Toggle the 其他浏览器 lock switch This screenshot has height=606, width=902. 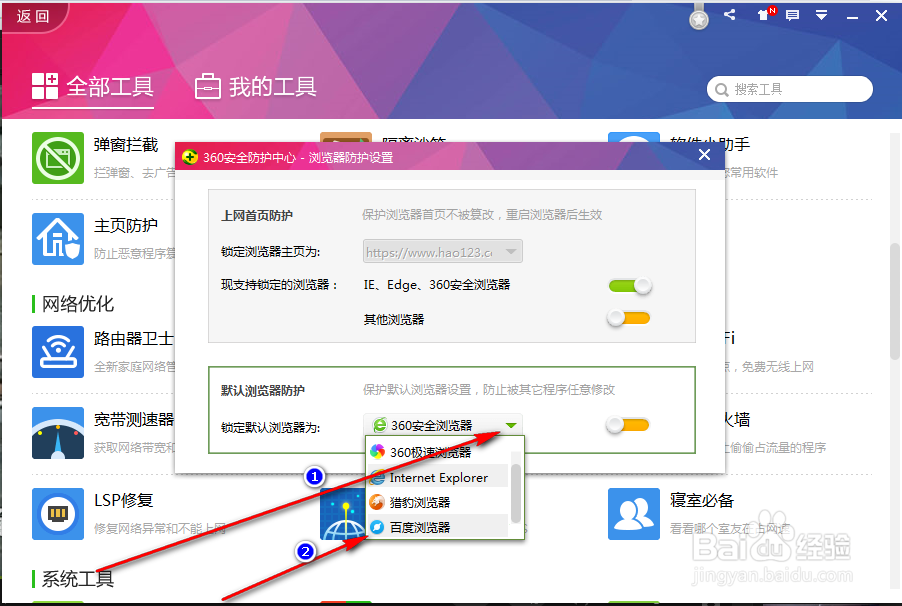click(629, 318)
